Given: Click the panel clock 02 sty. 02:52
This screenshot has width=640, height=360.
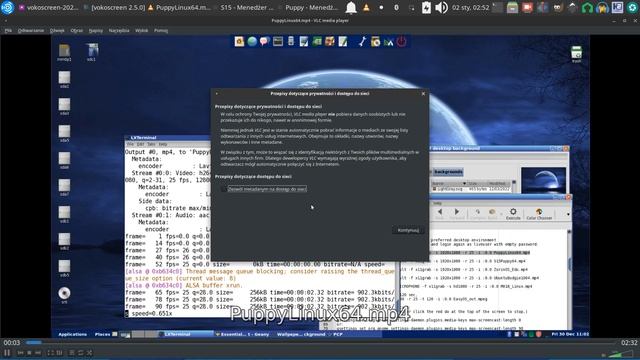Looking at the screenshot, I should (470, 7).
